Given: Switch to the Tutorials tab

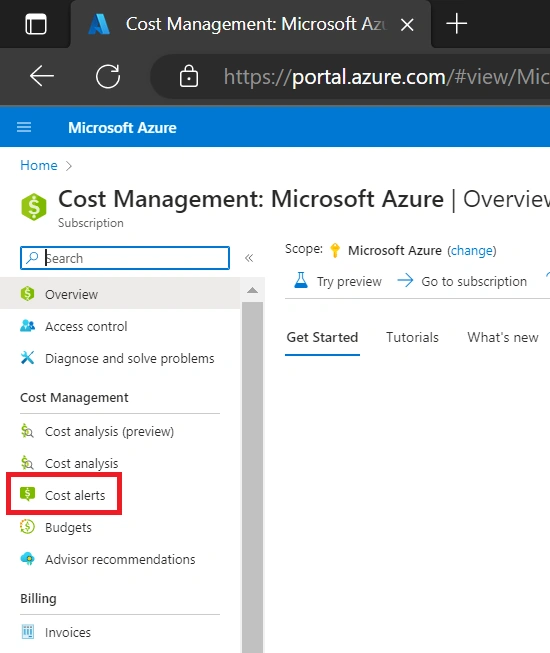Looking at the screenshot, I should [412, 337].
